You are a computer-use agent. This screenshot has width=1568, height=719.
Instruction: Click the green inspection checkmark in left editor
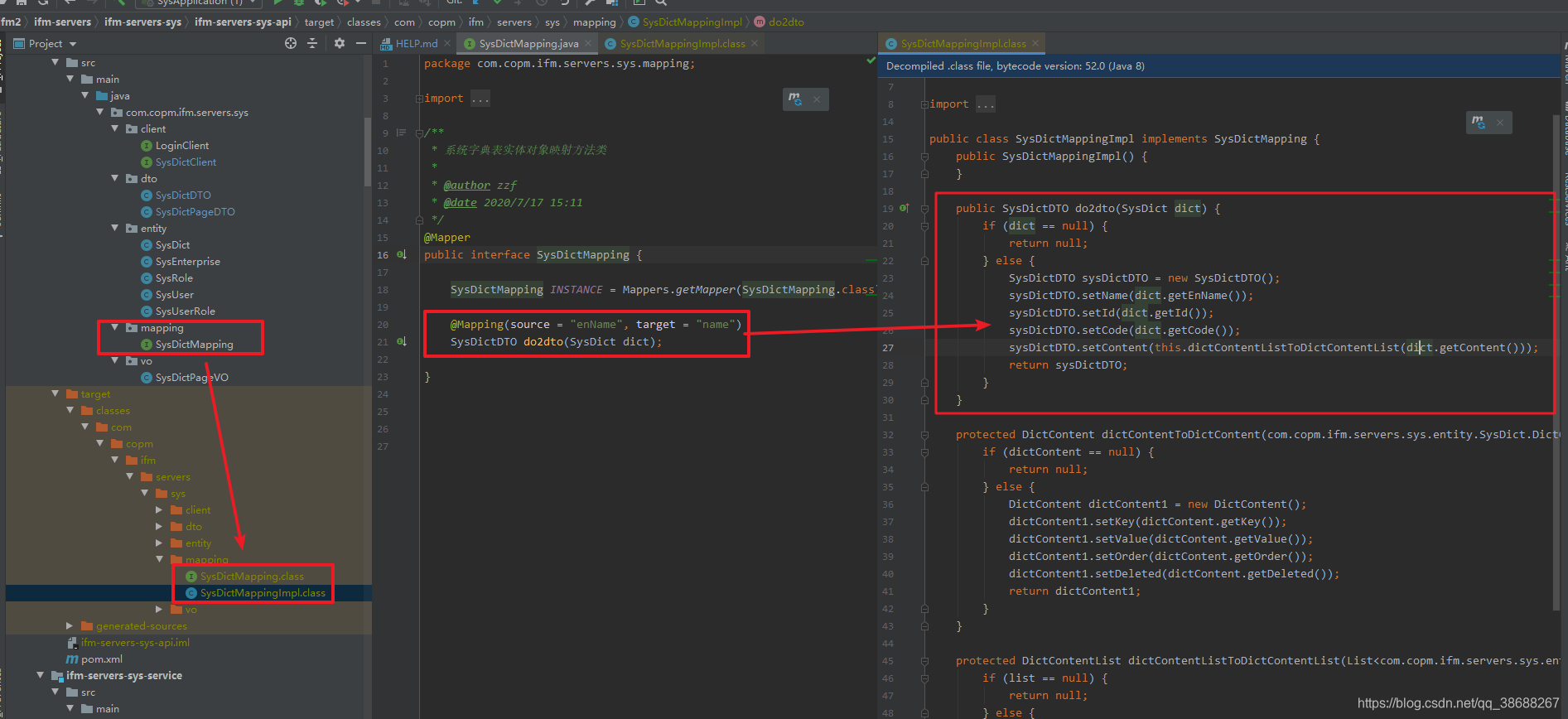coord(871,60)
